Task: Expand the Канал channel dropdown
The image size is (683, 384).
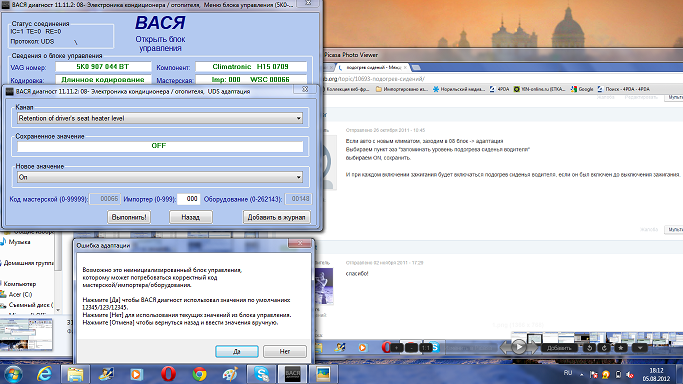Action: pyautogui.click(x=298, y=118)
